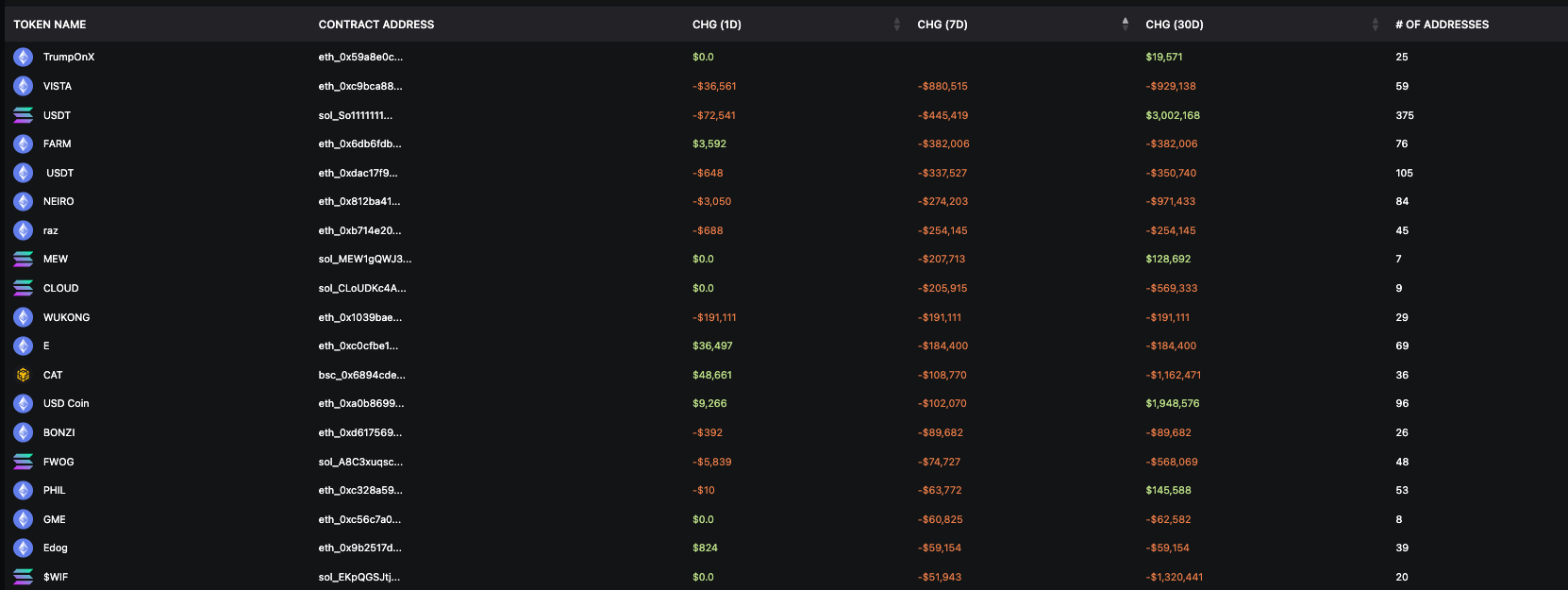This screenshot has height=590, width=1568.
Task: Click contract address eth_0xdac17f9...
Action: pyautogui.click(x=359, y=173)
